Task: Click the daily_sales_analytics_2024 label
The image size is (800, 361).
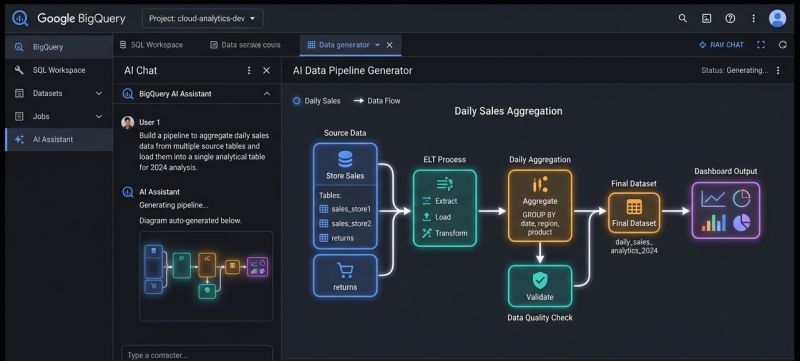Action: click(634, 246)
